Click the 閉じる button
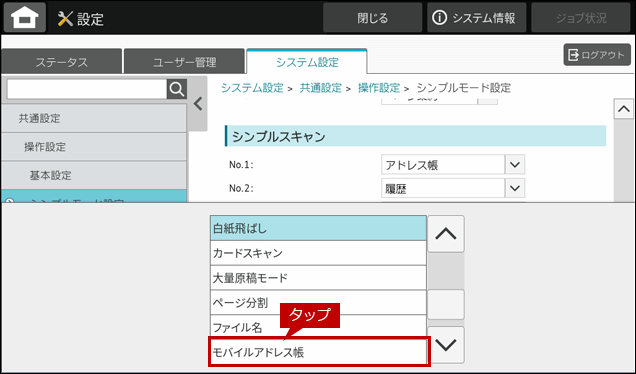 click(x=372, y=18)
